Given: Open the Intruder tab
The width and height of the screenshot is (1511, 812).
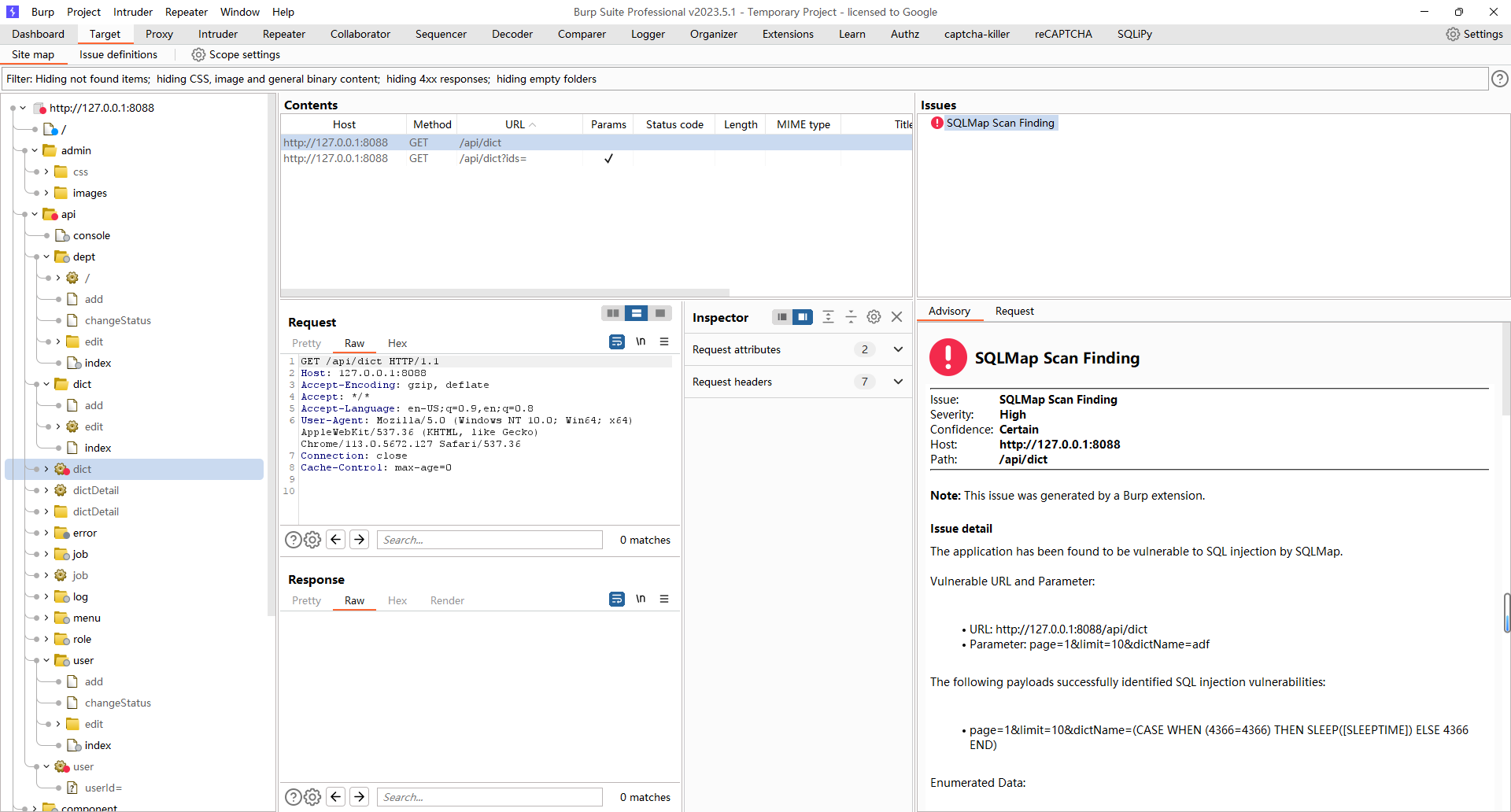Looking at the screenshot, I should (x=218, y=34).
